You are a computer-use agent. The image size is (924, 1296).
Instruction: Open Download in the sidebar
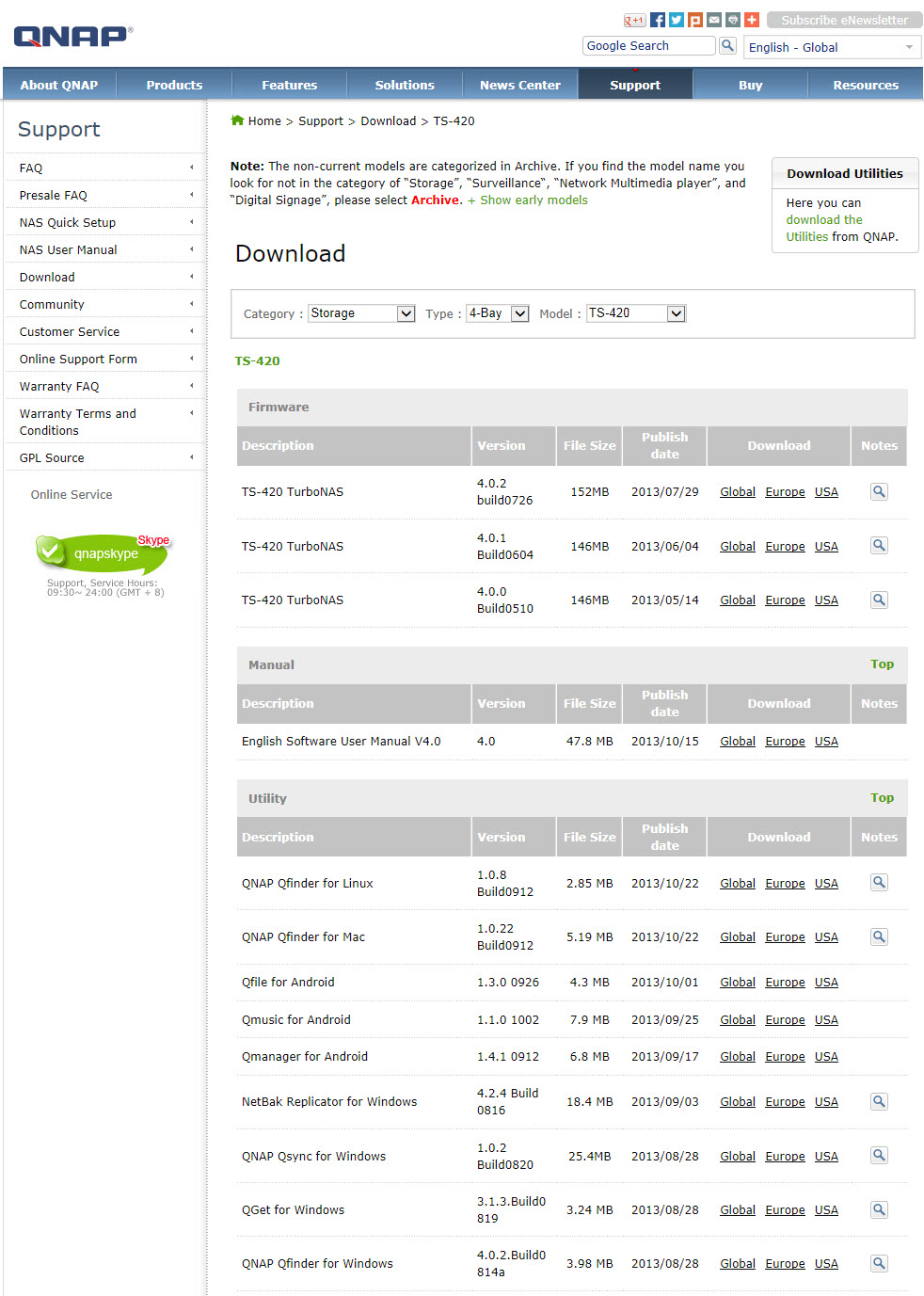106,277
